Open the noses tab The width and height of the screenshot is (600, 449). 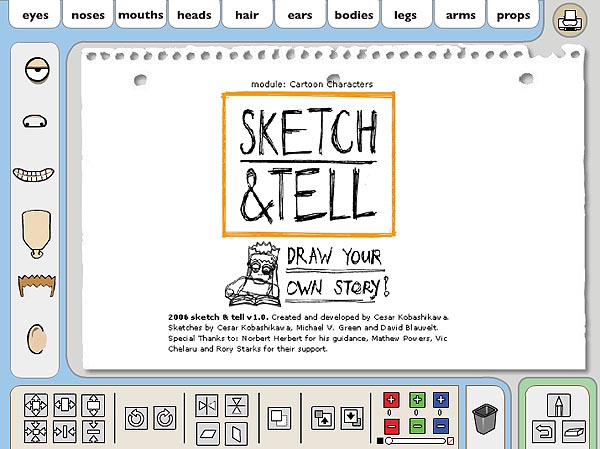tap(88, 15)
